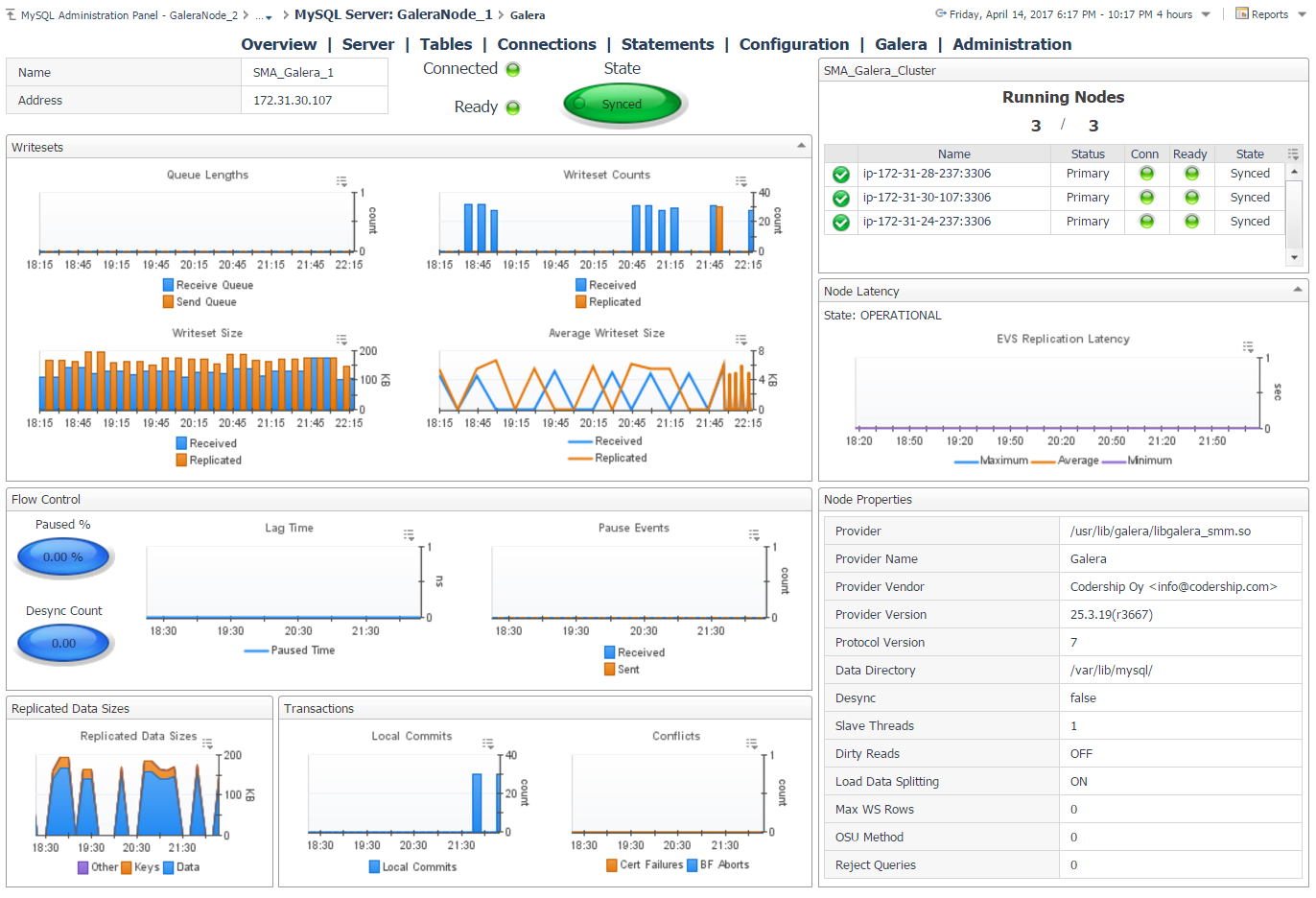Collapse the Node Latency panel

point(1298,290)
